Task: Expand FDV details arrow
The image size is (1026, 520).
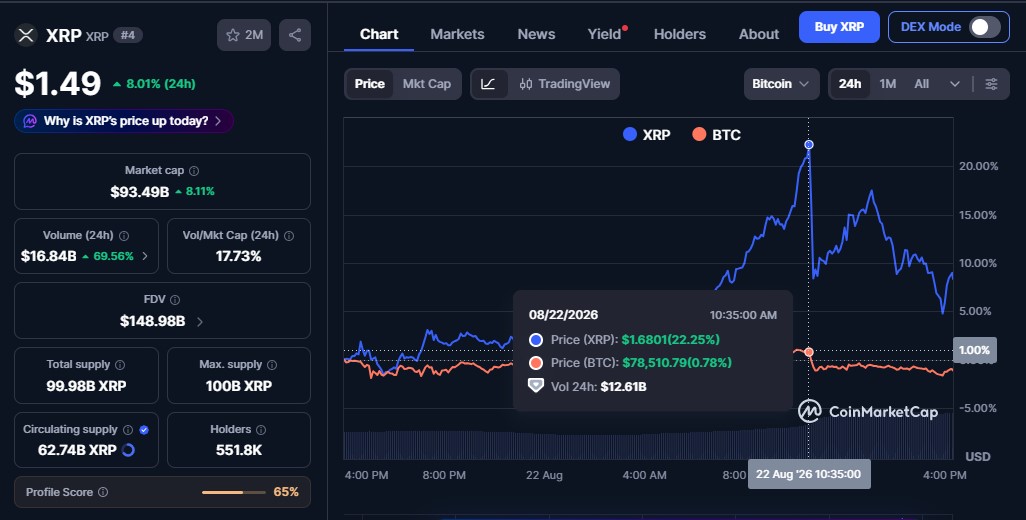Action: tap(200, 322)
